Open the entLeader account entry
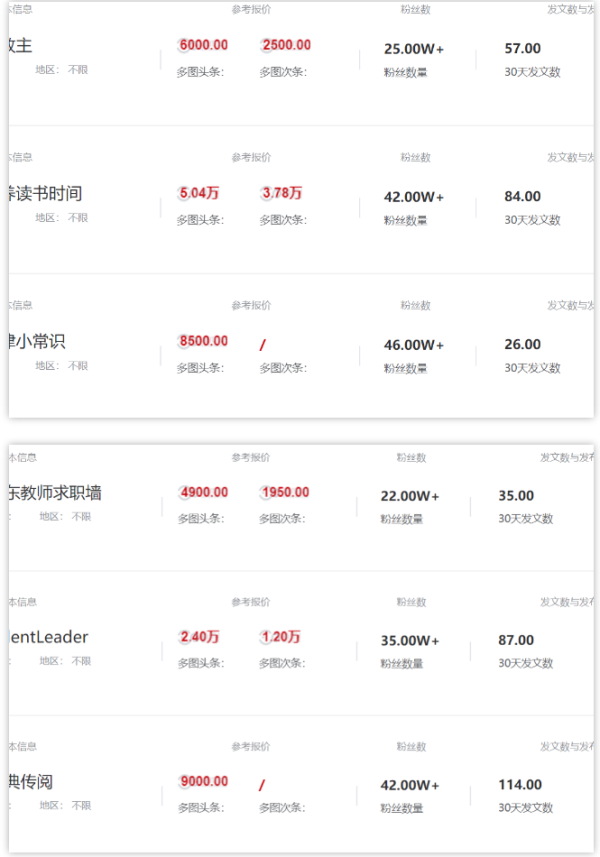600x857 pixels. click(x=49, y=637)
